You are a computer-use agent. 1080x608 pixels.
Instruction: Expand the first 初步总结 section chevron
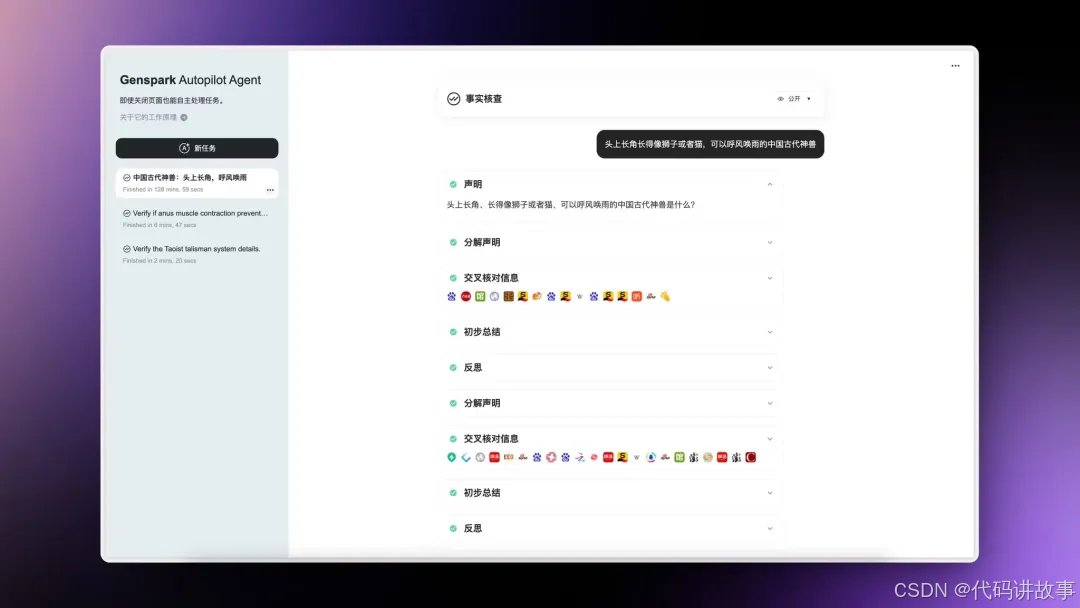pos(770,332)
